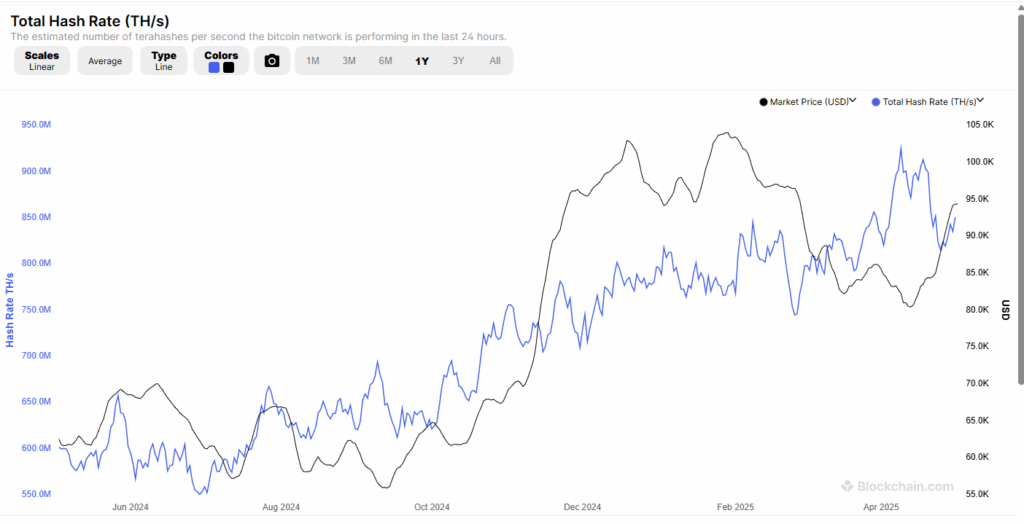Show the 3Y time range

click(x=458, y=61)
